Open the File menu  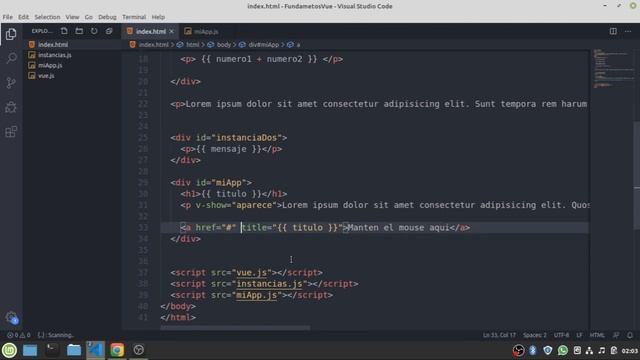[8, 17]
